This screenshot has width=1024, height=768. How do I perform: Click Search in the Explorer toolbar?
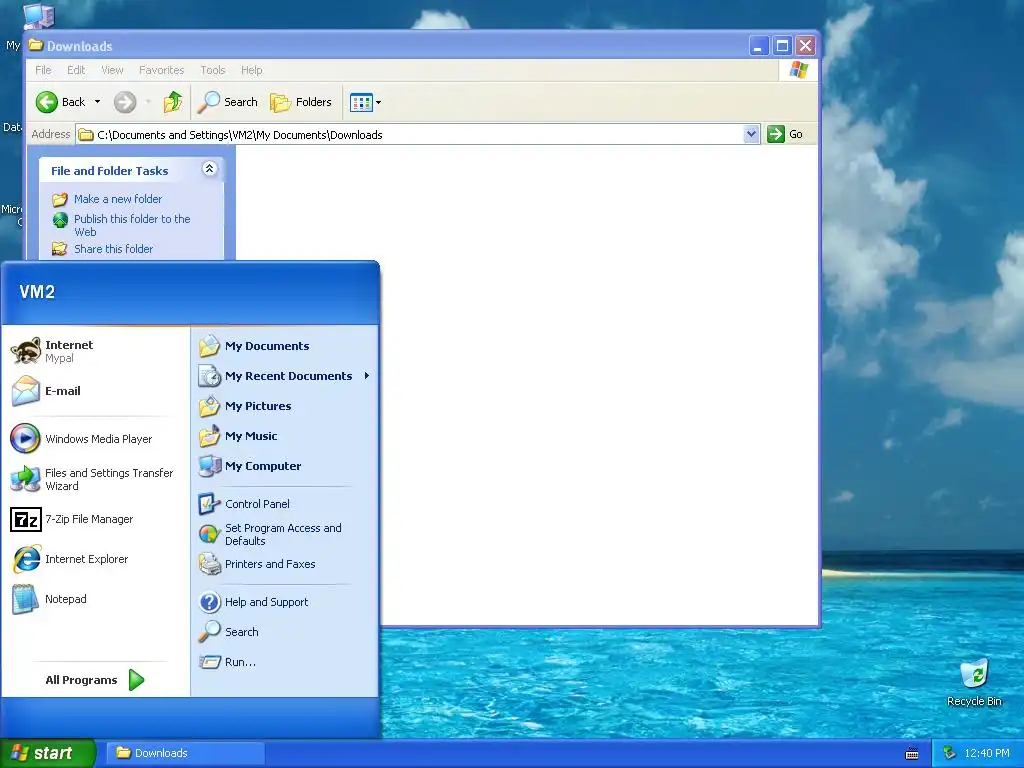[228, 102]
